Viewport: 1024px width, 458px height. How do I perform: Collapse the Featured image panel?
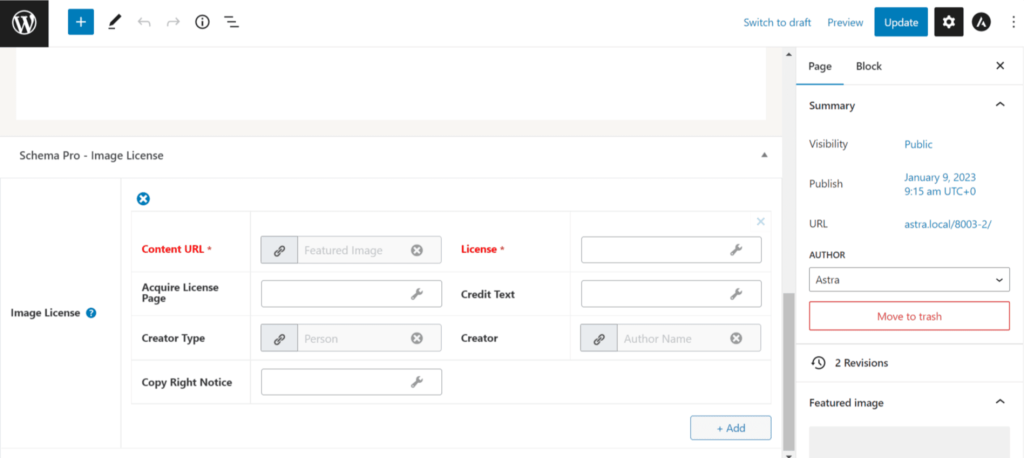[999, 402]
